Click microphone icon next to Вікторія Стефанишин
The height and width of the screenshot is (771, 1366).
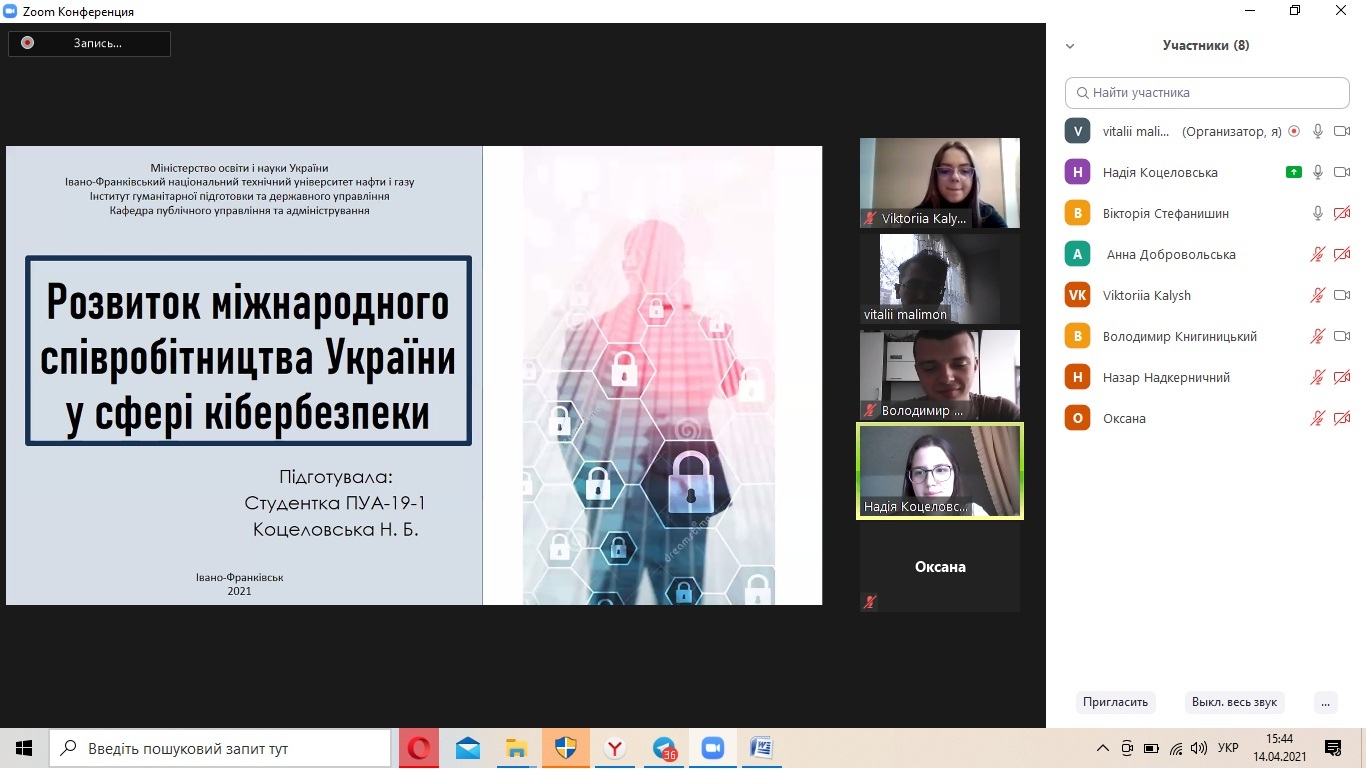1318,213
